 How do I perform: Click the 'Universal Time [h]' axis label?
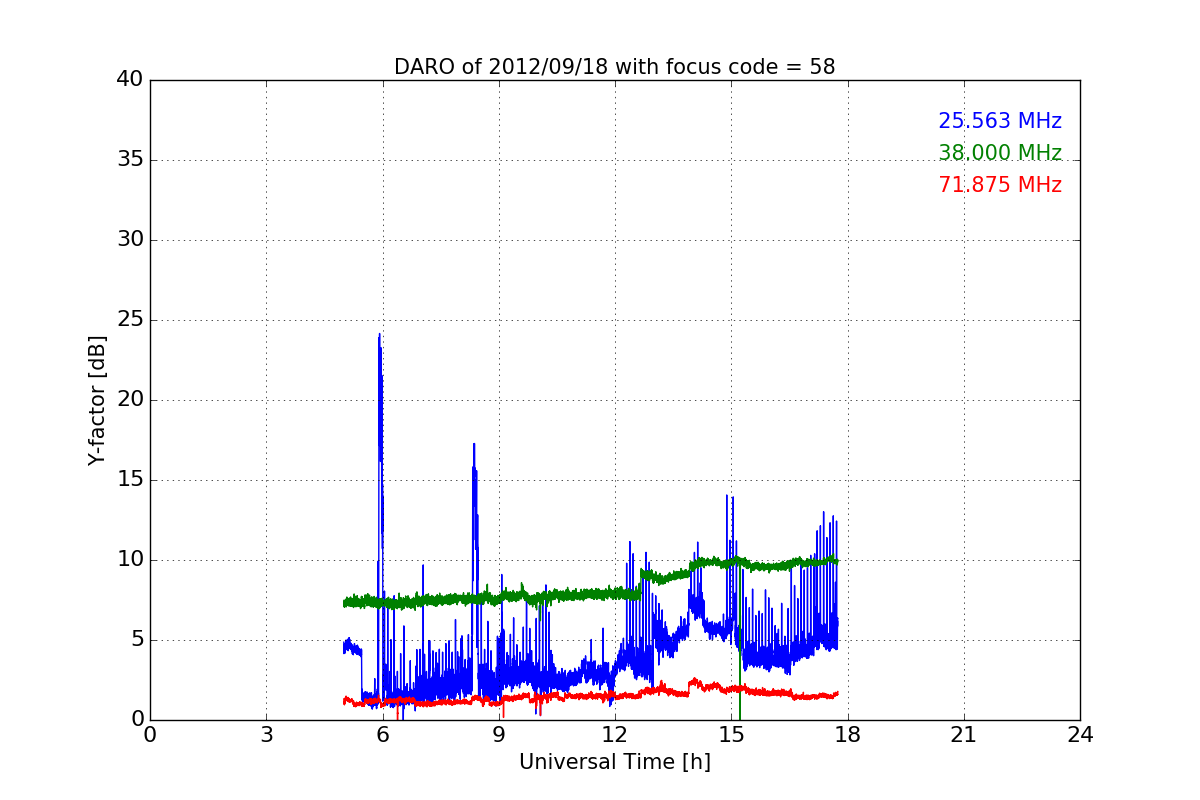[x=615, y=762]
